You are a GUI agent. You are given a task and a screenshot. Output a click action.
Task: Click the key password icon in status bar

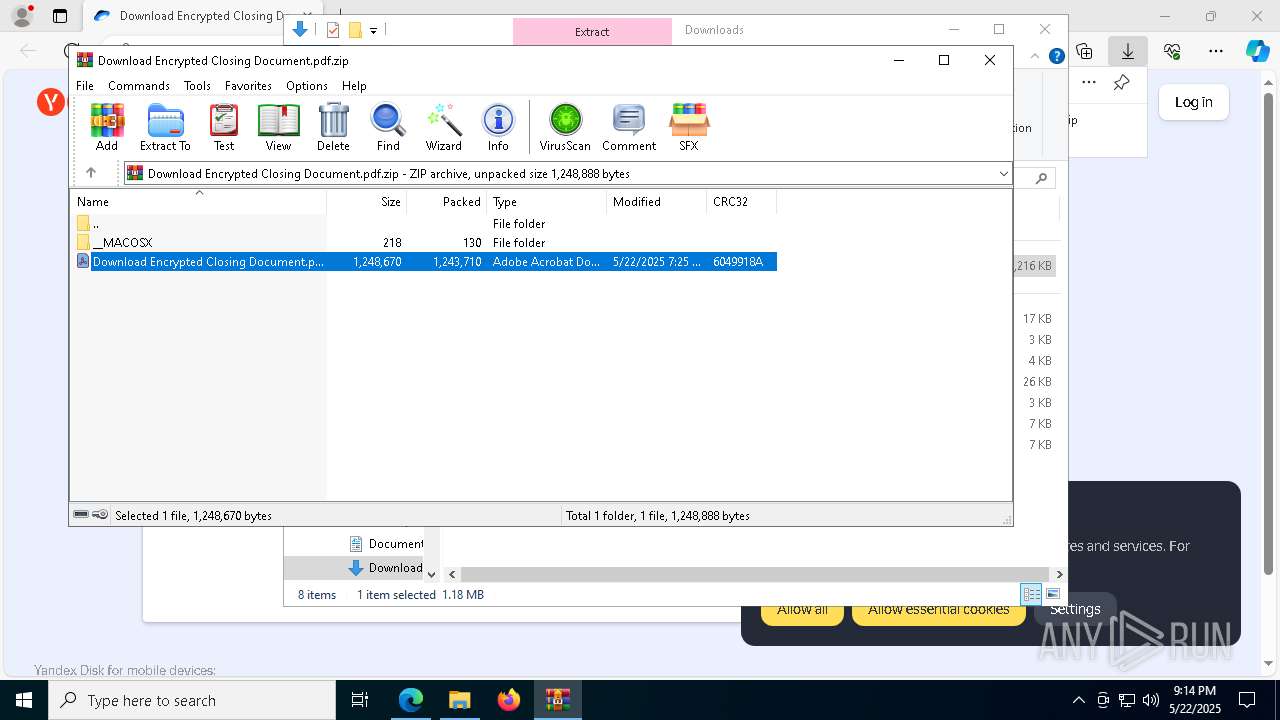(100, 515)
